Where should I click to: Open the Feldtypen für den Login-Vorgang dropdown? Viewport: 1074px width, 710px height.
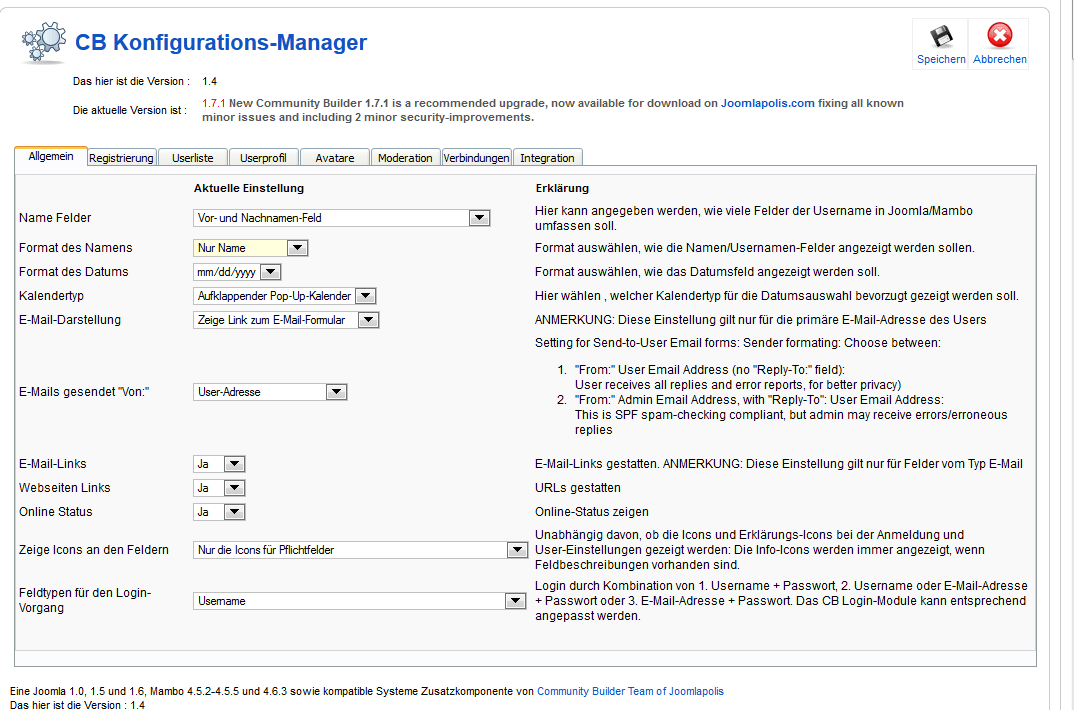point(360,600)
